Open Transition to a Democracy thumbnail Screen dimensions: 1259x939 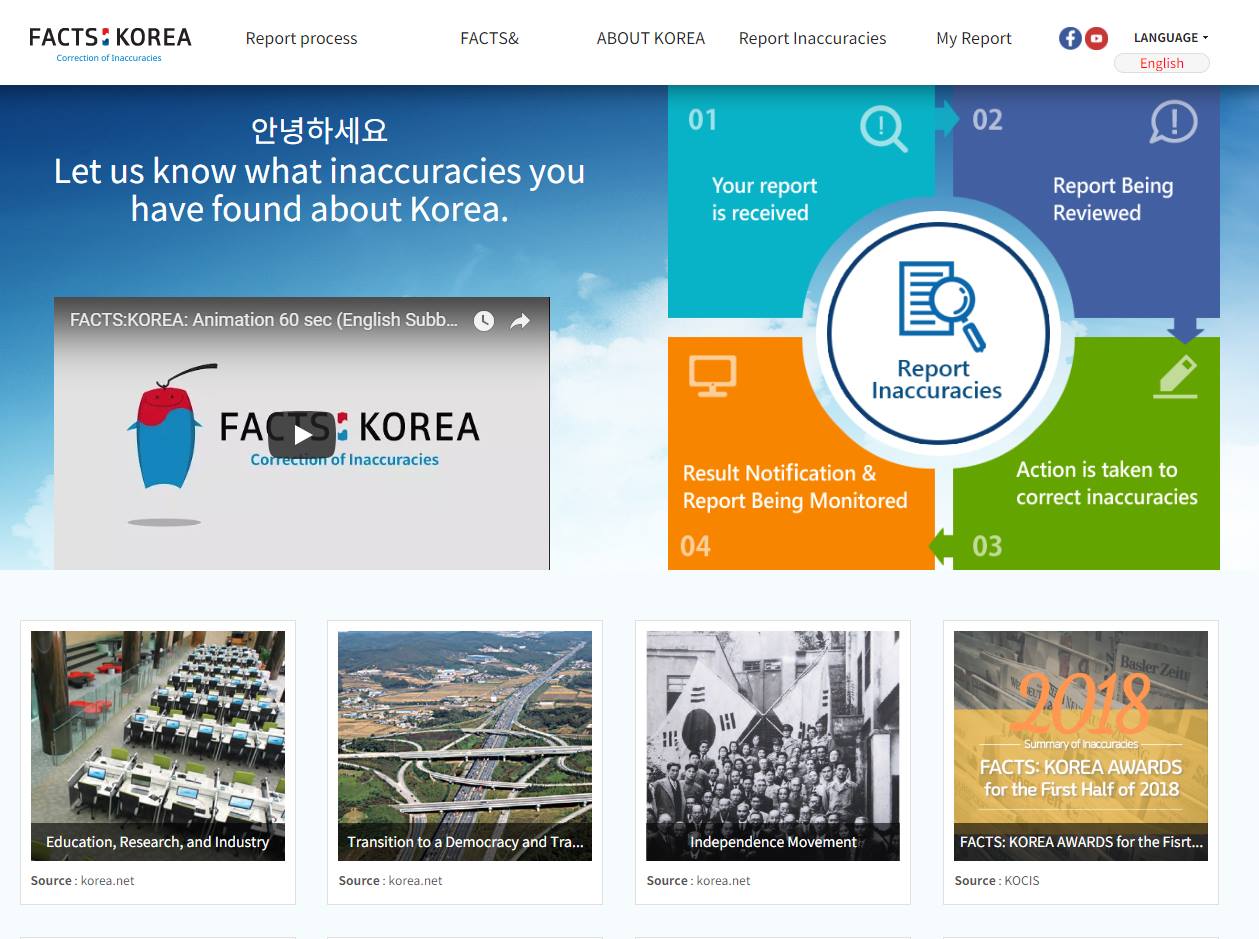click(x=465, y=746)
